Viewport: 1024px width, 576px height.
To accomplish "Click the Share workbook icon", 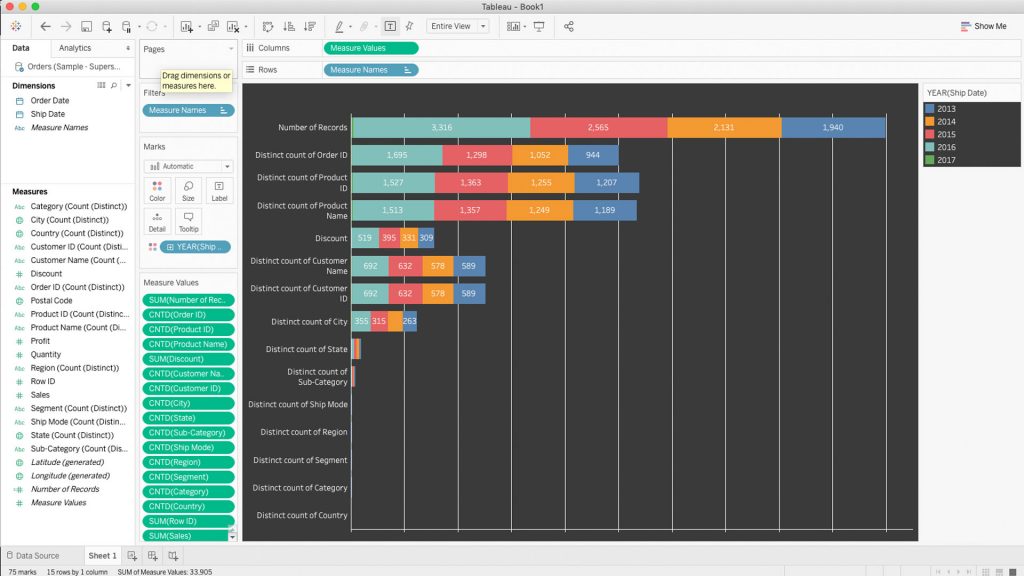I will pos(569,27).
